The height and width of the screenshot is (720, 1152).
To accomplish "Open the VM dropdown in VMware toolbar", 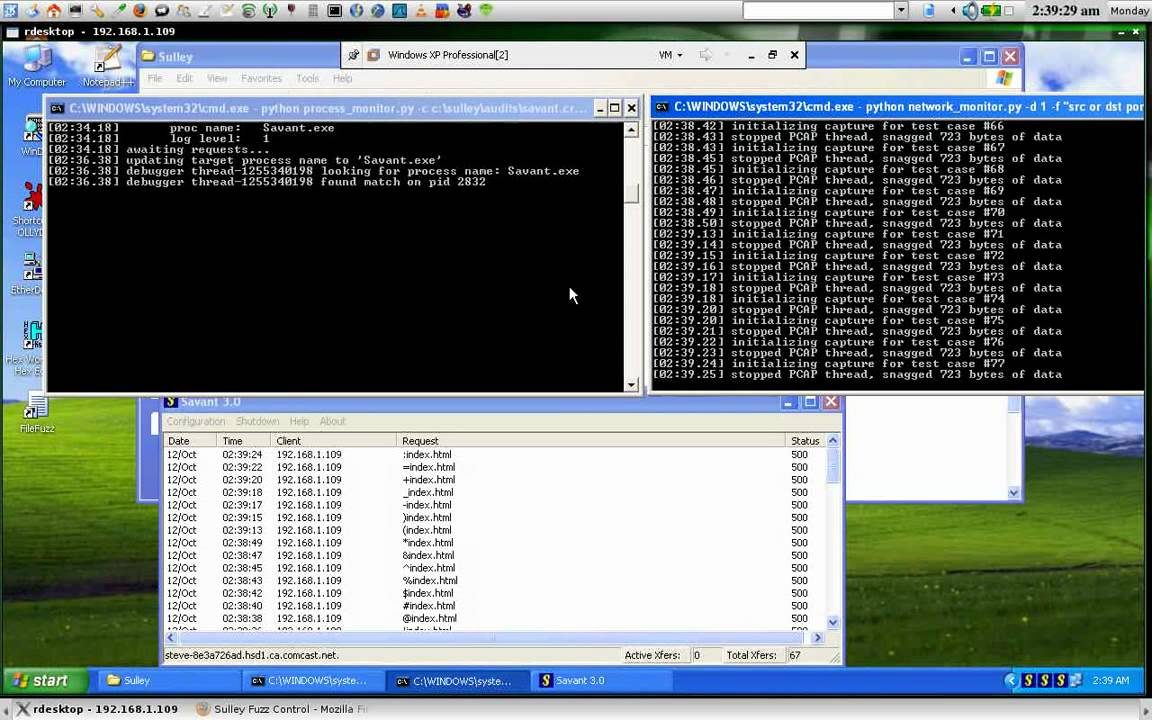I will click(x=670, y=55).
